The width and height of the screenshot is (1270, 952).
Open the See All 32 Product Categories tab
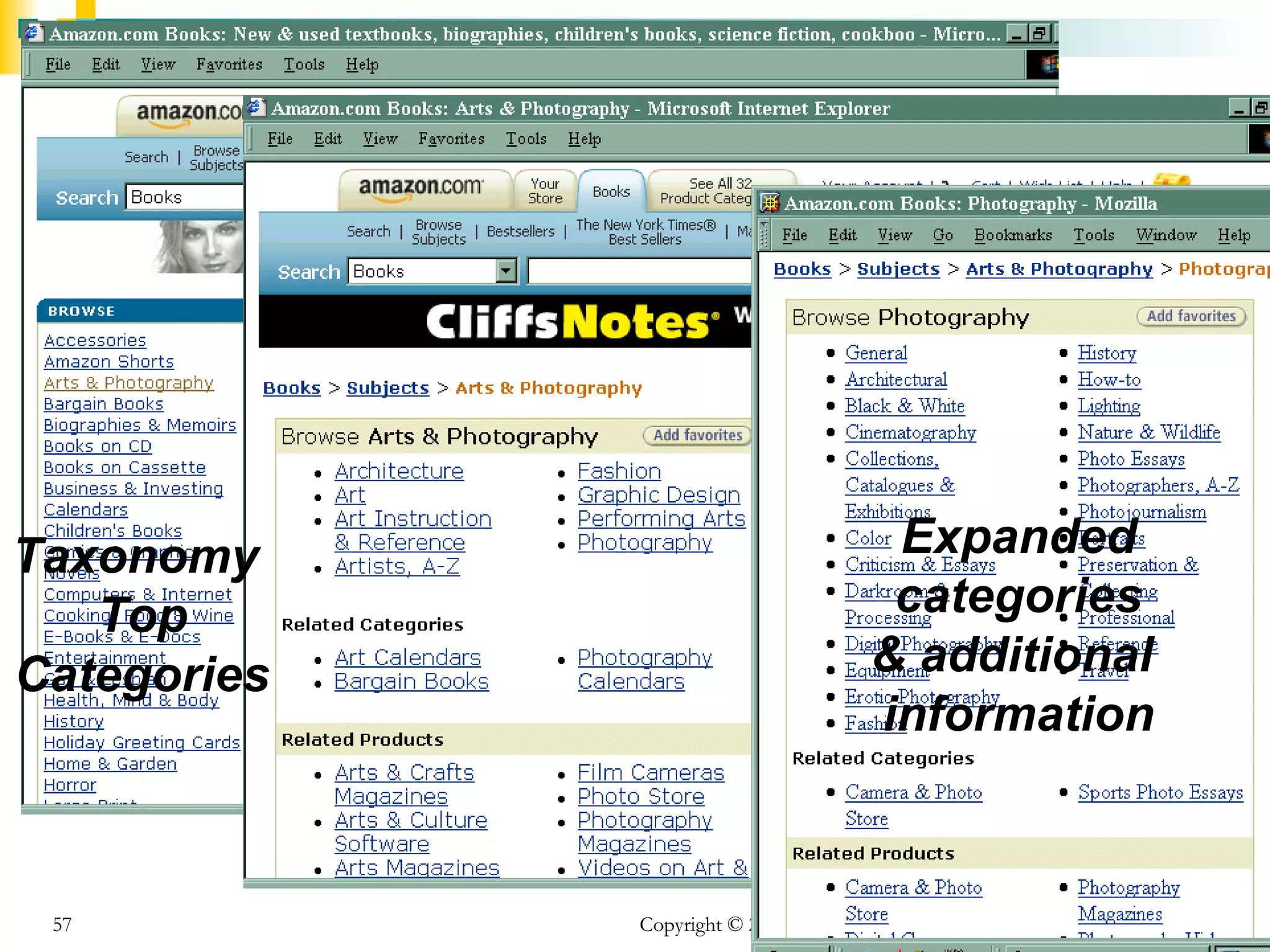[706, 191]
